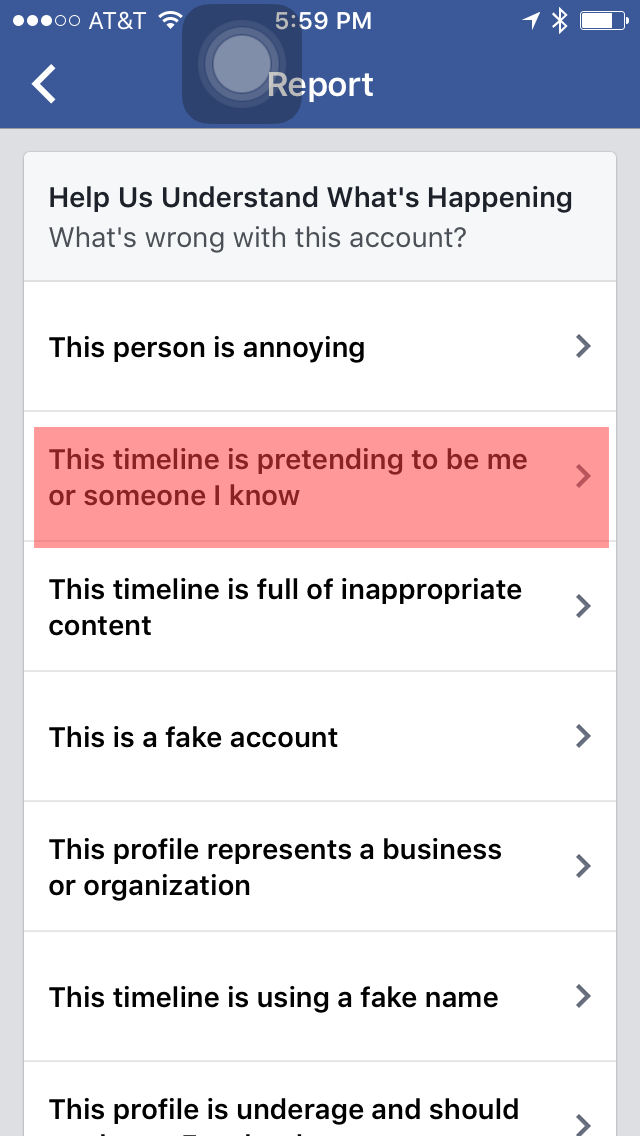The image size is (640, 1136).
Task: Tap the 'Report' page title
Action: tap(322, 85)
